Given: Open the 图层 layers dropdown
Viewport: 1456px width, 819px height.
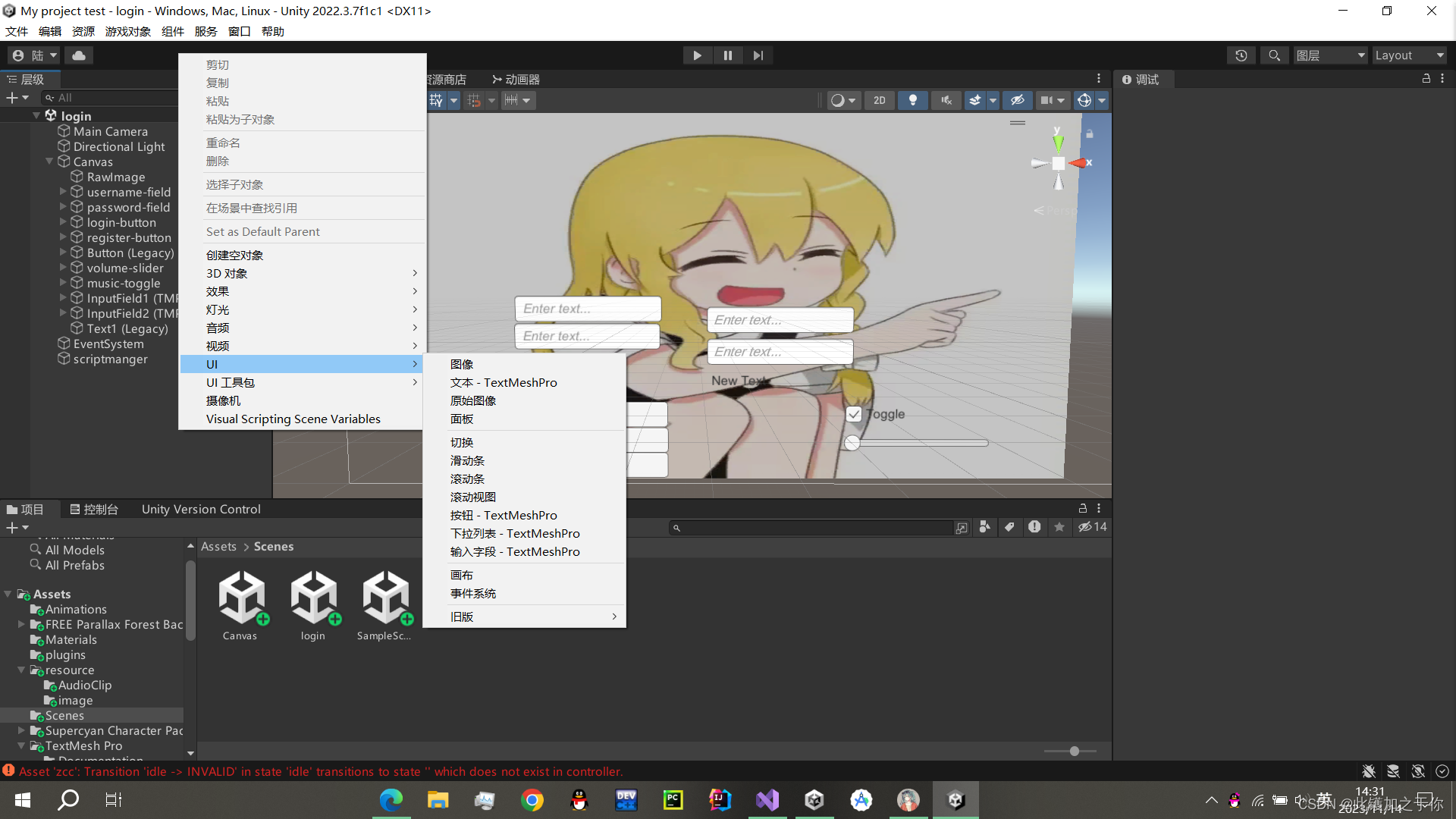Looking at the screenshot, I should [x=1330, y=55].
